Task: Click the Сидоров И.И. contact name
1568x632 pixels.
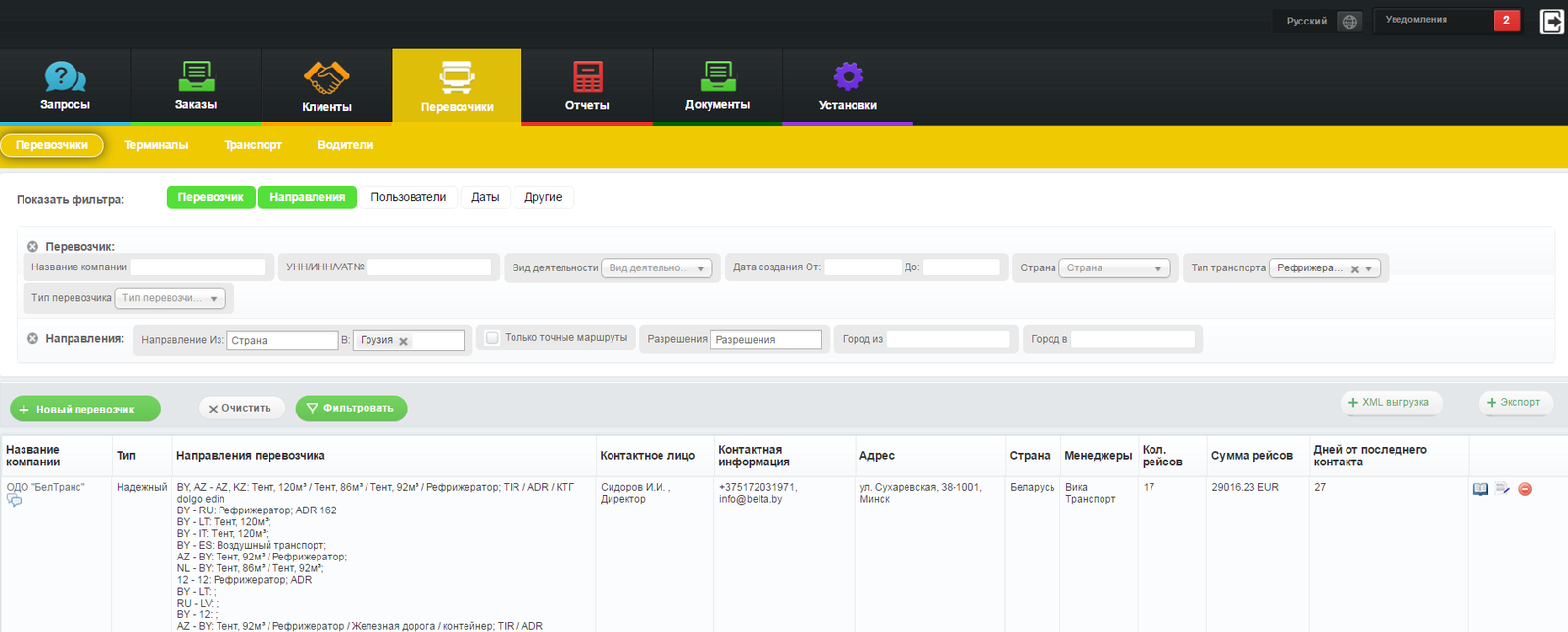Action: click(x=634, y=487)
